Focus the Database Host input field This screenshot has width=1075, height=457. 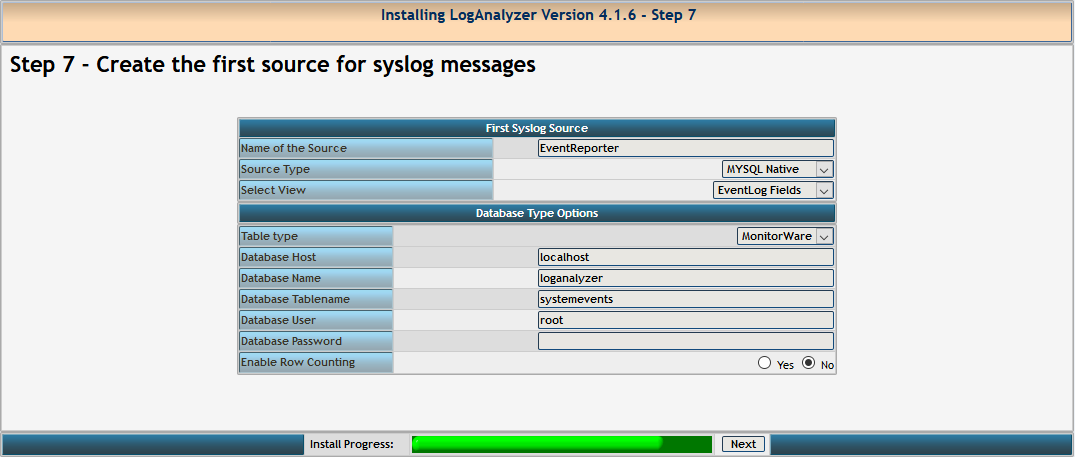coord(685,257)
